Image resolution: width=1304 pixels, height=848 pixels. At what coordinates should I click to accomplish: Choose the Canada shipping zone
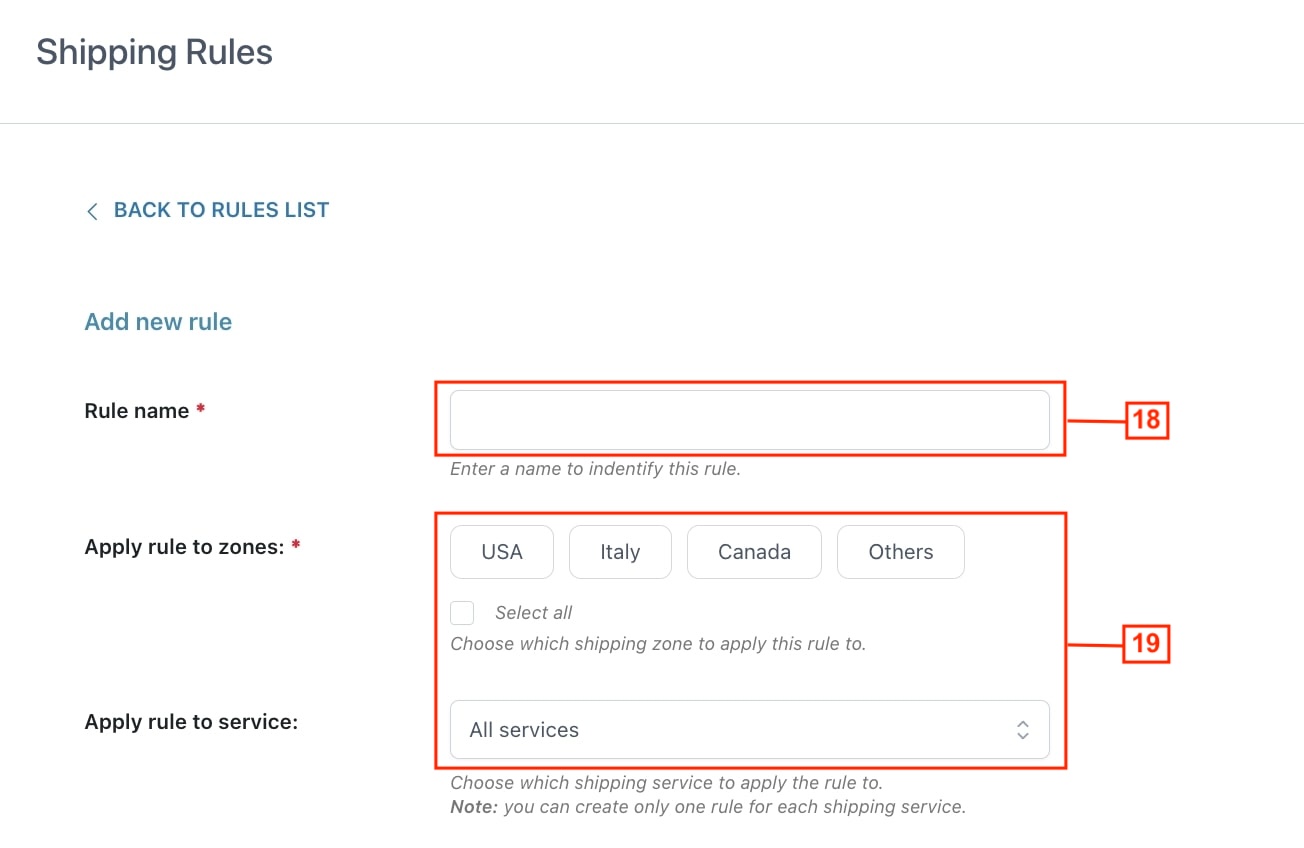[x=754, y=552]
